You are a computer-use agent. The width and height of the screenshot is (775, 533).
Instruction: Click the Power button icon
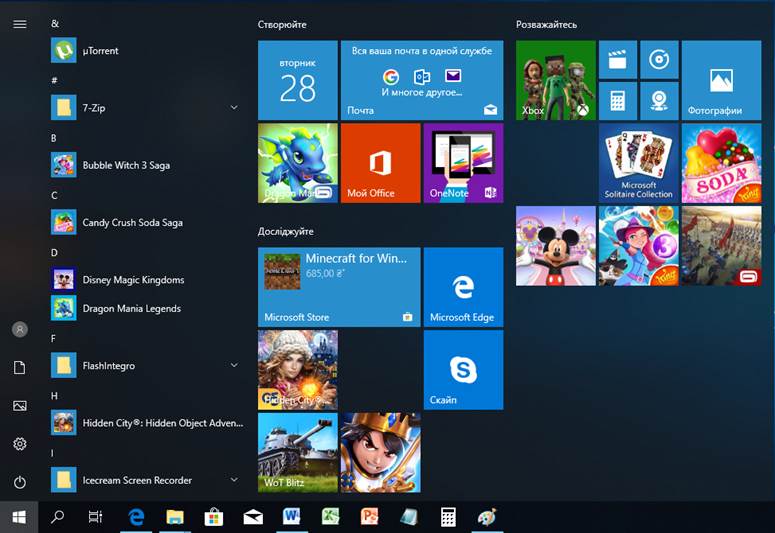[20, 482]
